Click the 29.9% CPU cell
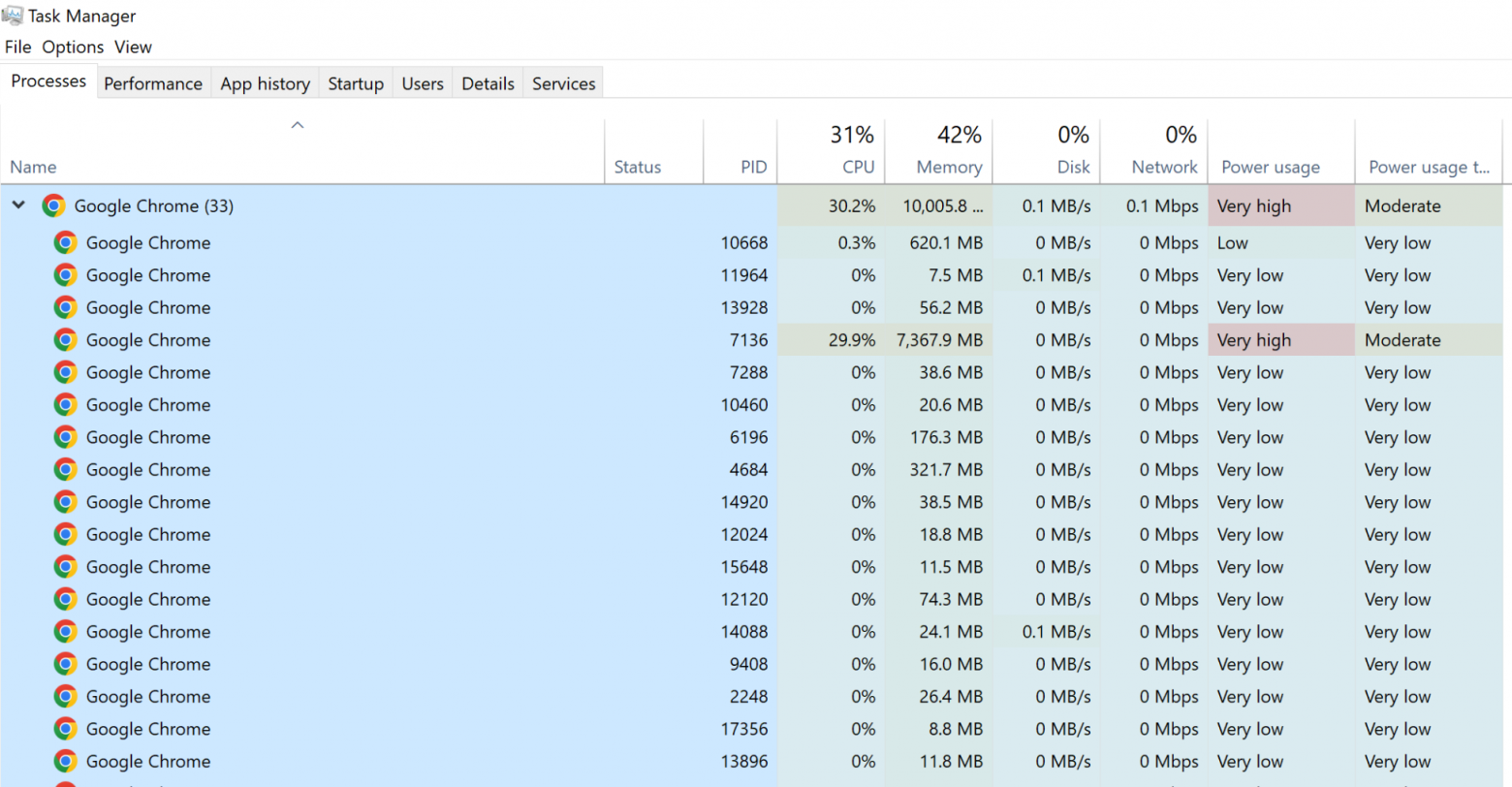This screenshot has height=787, width=1512. [x=831, y=340]
